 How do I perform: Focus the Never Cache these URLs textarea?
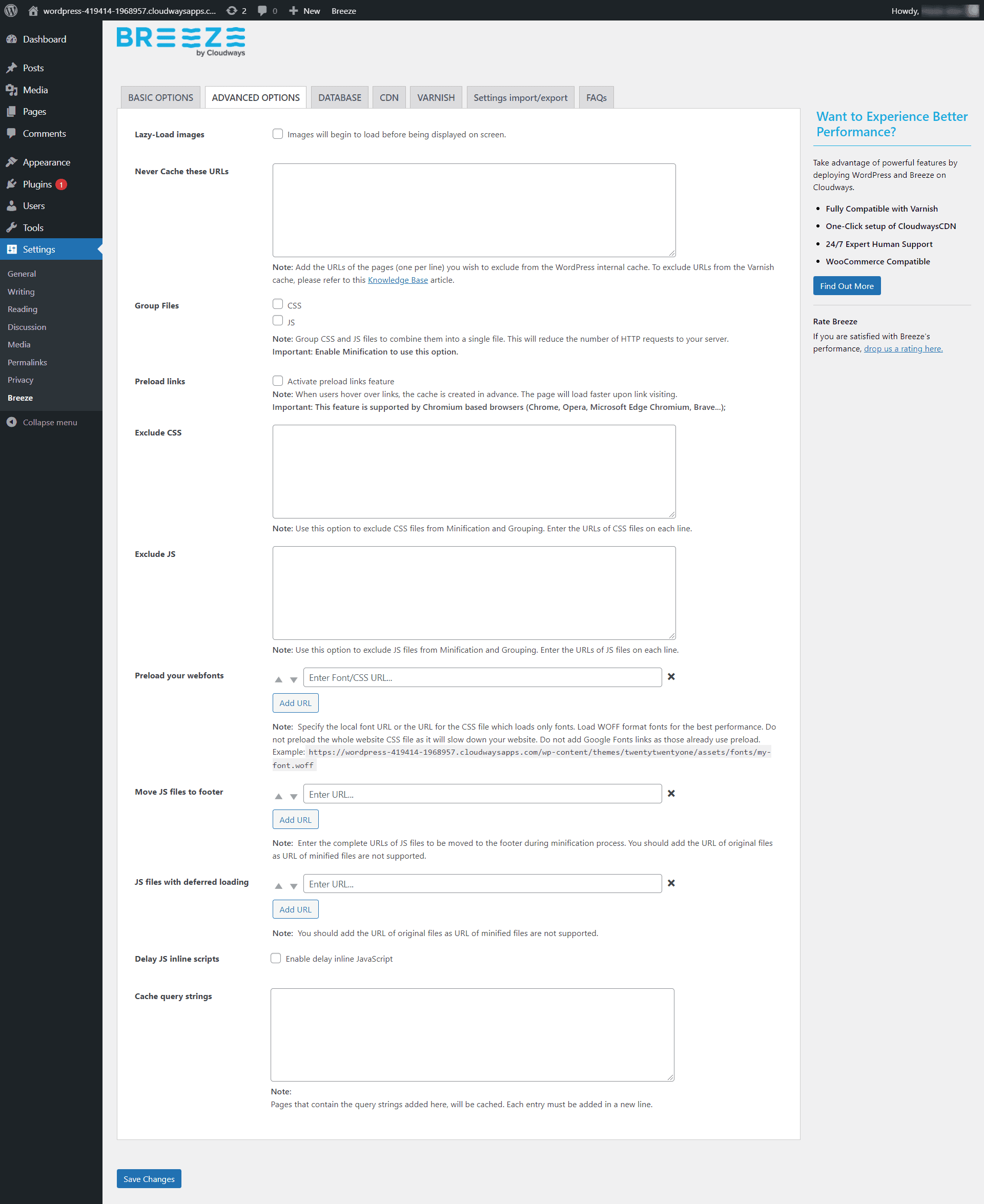[474, 210]
